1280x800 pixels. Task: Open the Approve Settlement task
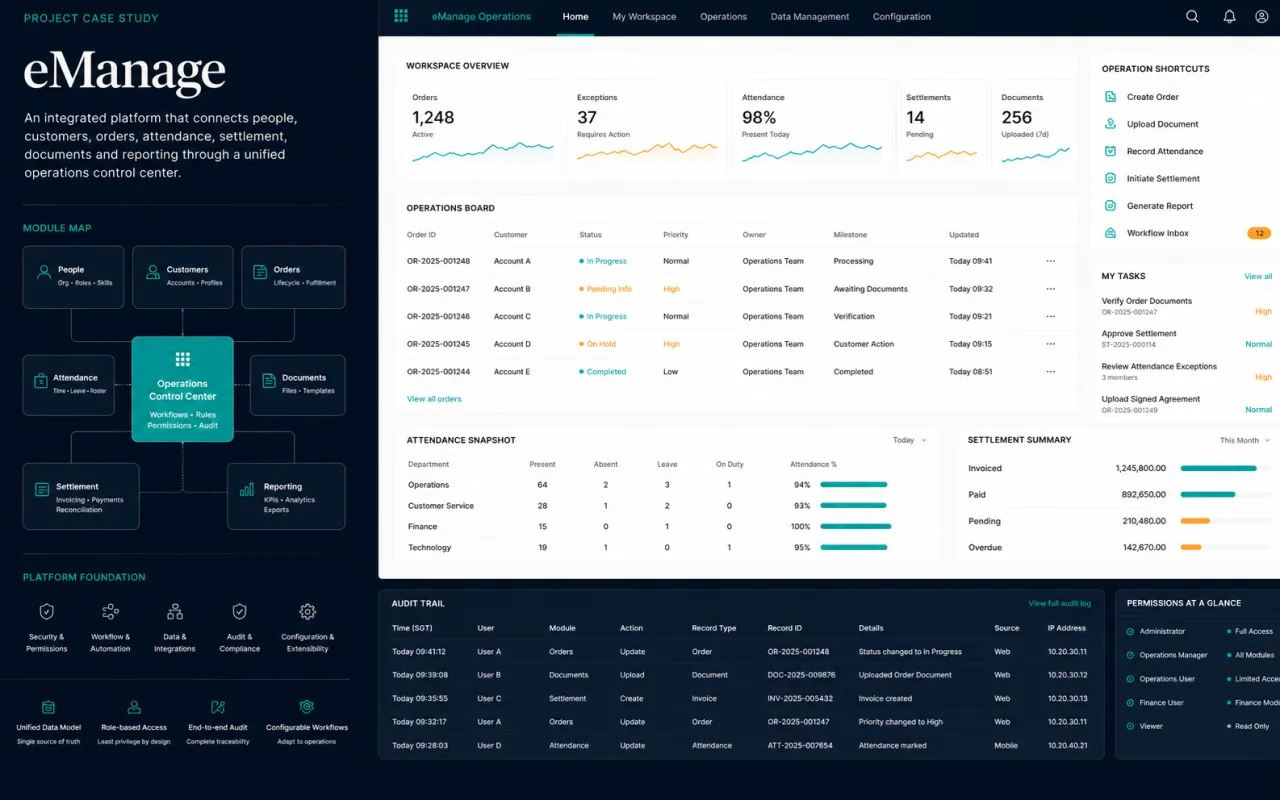point(1186,339)
